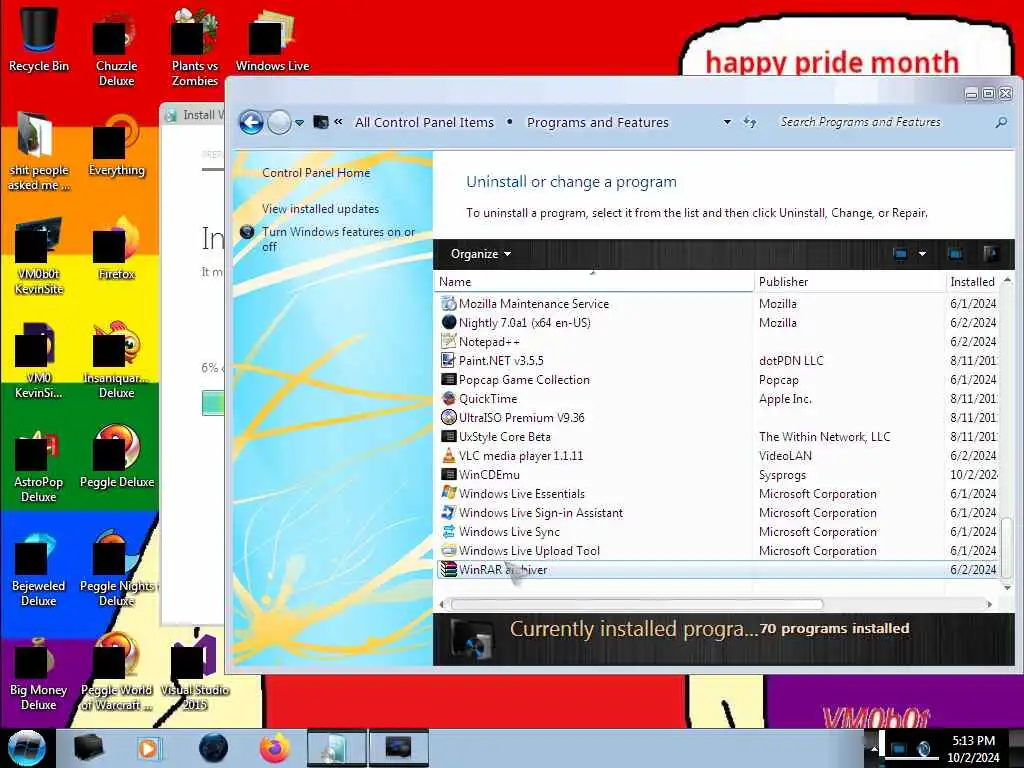Go back in Control Panel navigation
This screenshot has width=1024, height=768.
point(251,122)
